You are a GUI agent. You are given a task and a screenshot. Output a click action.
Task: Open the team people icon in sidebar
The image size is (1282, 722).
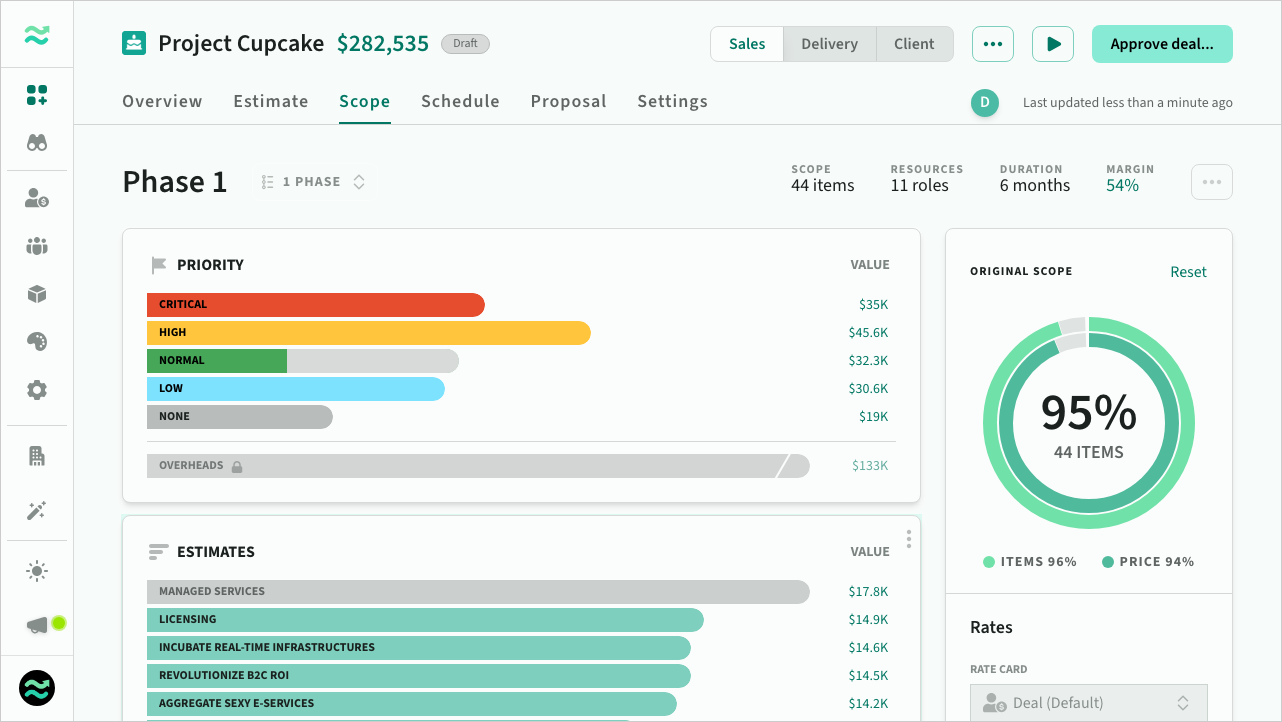tap(37, 246)
